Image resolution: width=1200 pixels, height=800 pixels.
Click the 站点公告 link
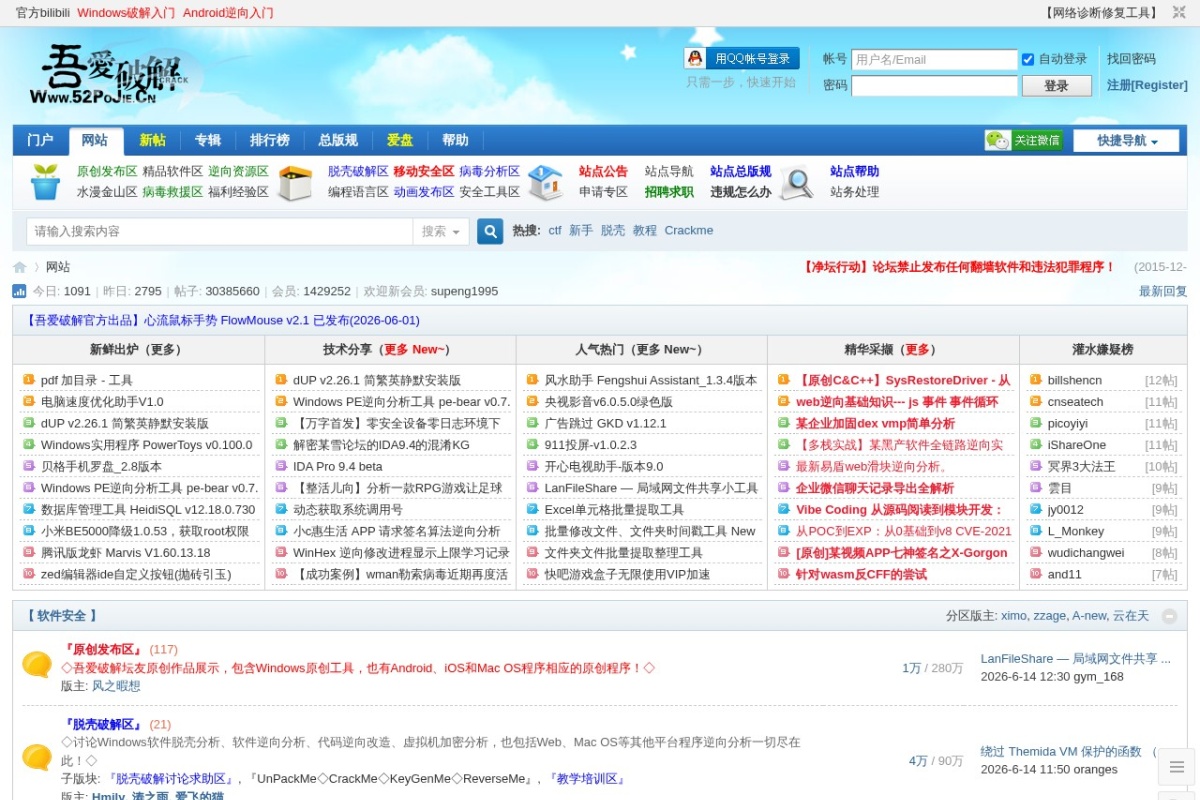click(x=604, y=171)
